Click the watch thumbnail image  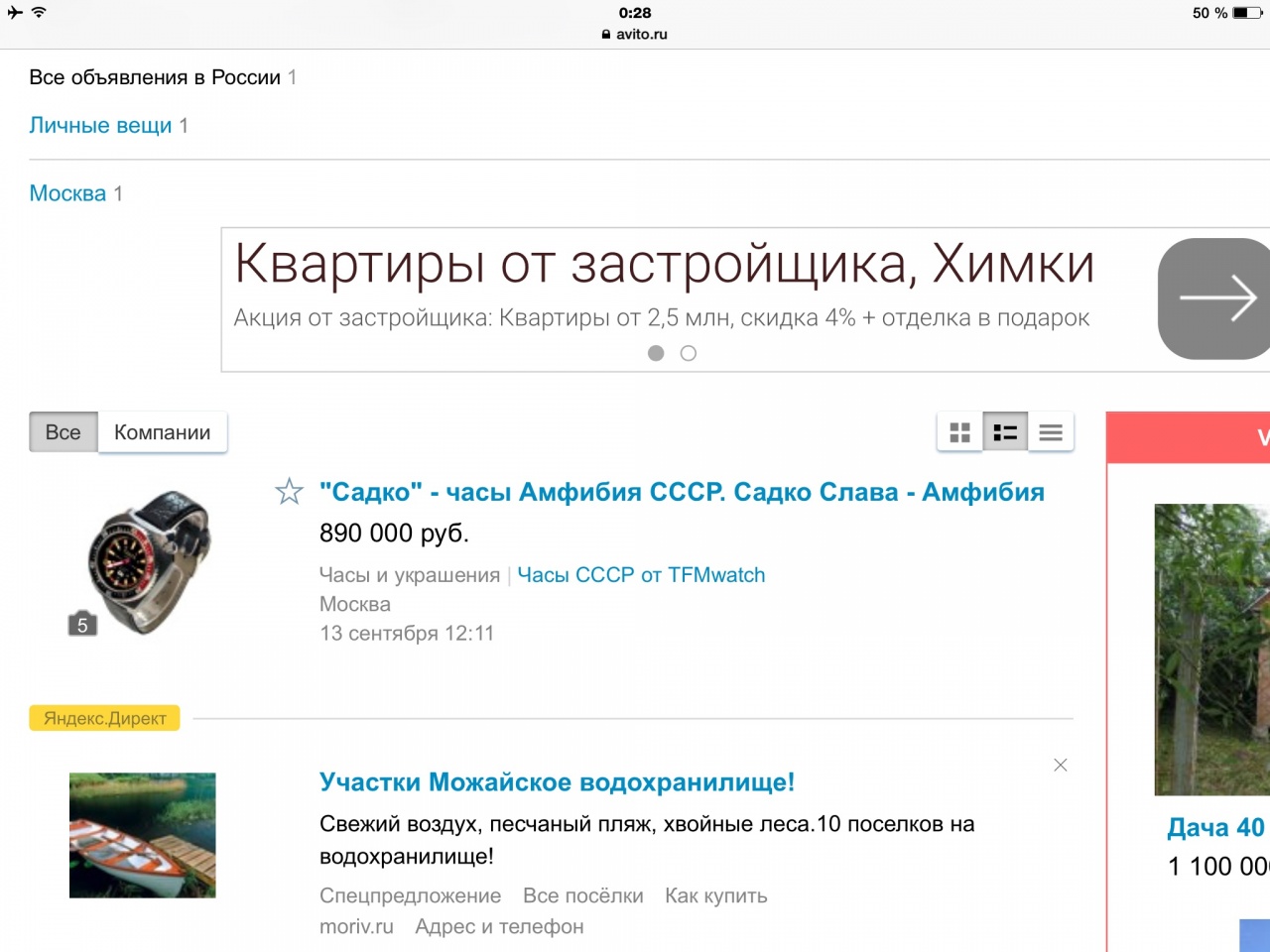click(x=149, y=560)
